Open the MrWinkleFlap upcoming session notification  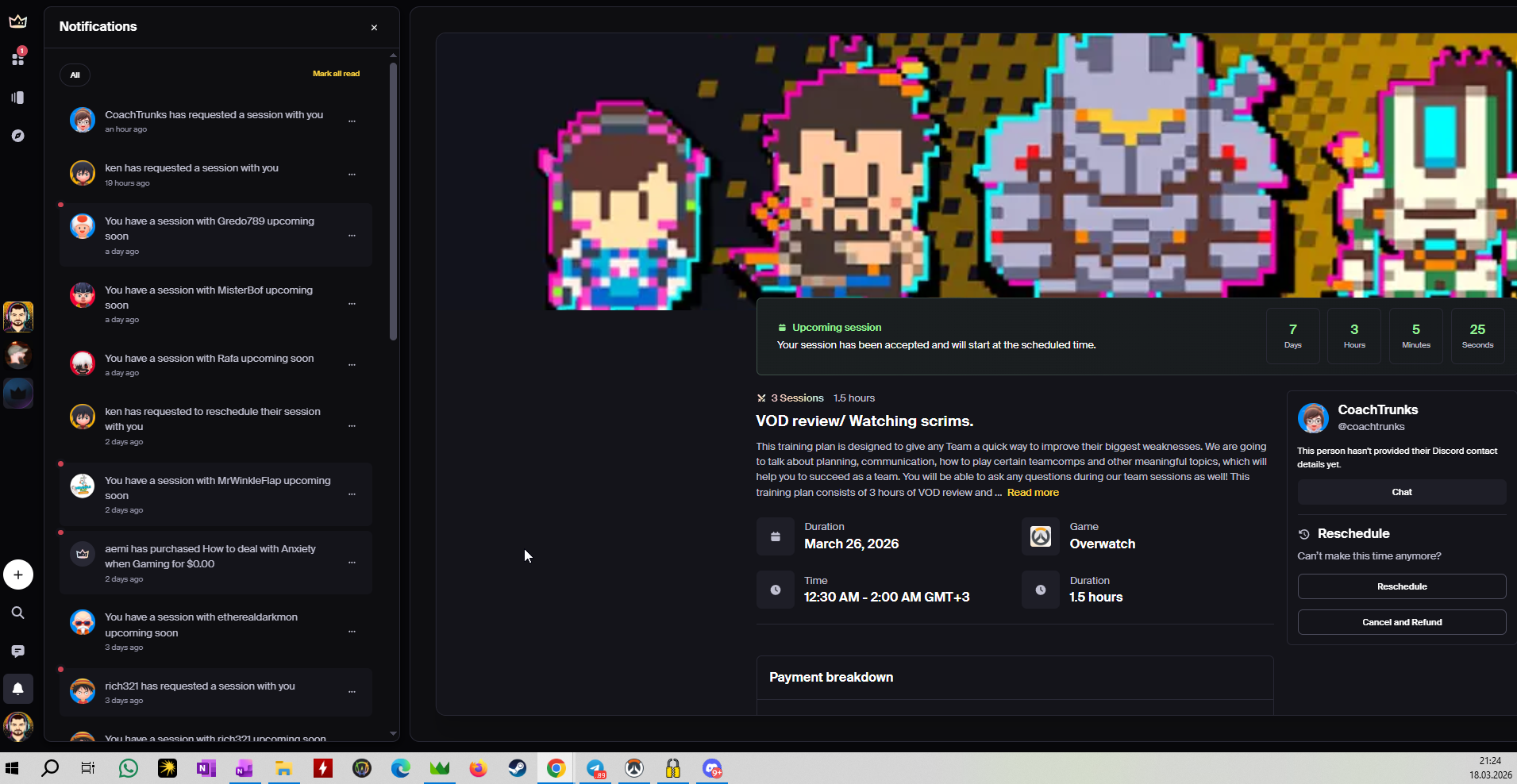point(216,494)
